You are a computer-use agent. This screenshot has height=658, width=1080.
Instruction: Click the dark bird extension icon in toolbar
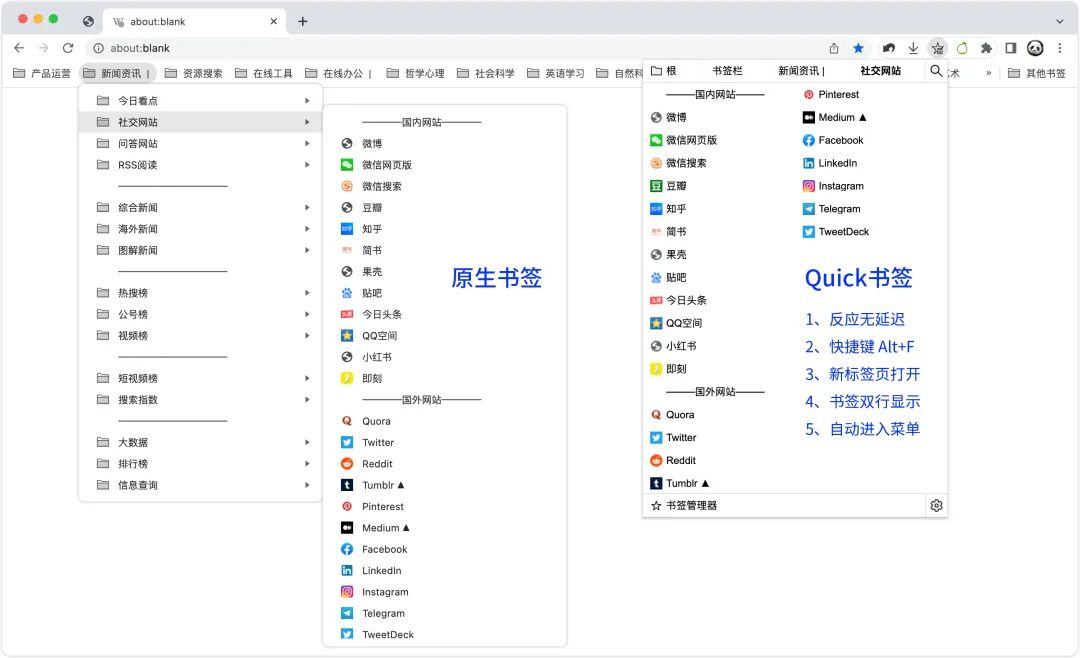coord(889,48)
